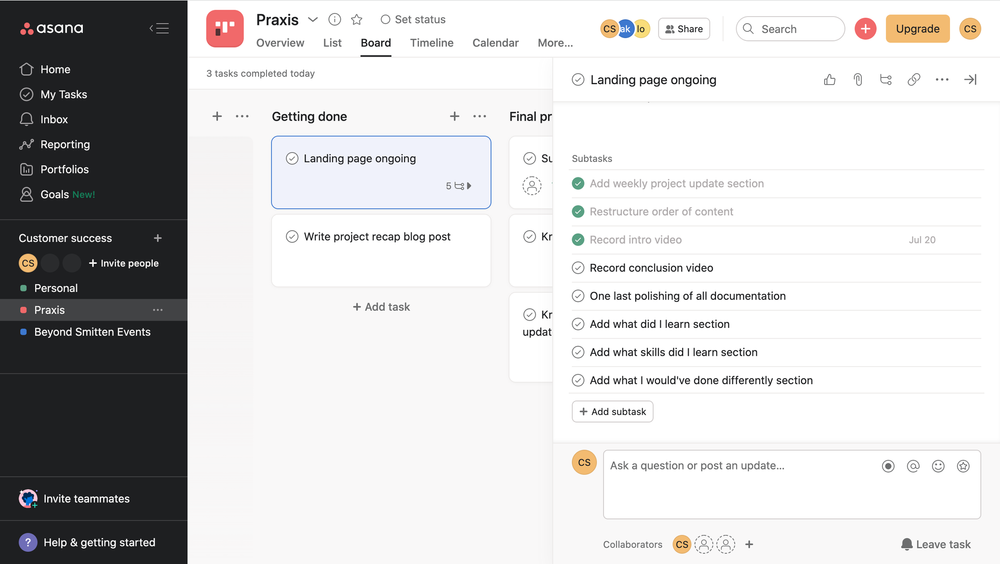
Task: Click Add task below Getting done column
Action: [381, 307]
